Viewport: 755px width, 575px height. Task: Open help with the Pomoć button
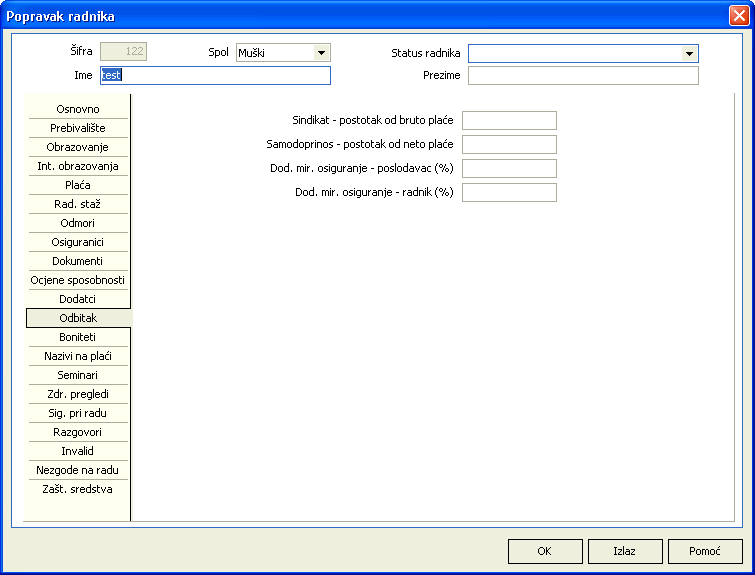tap(704, 551)
